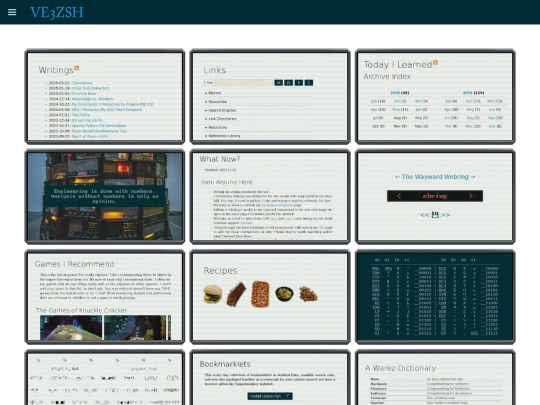Go to the previous webring site via left arrow before The Wayward Webring
Image resolution: width=540 pixels, height=405 pixels.
pos(397,177)
